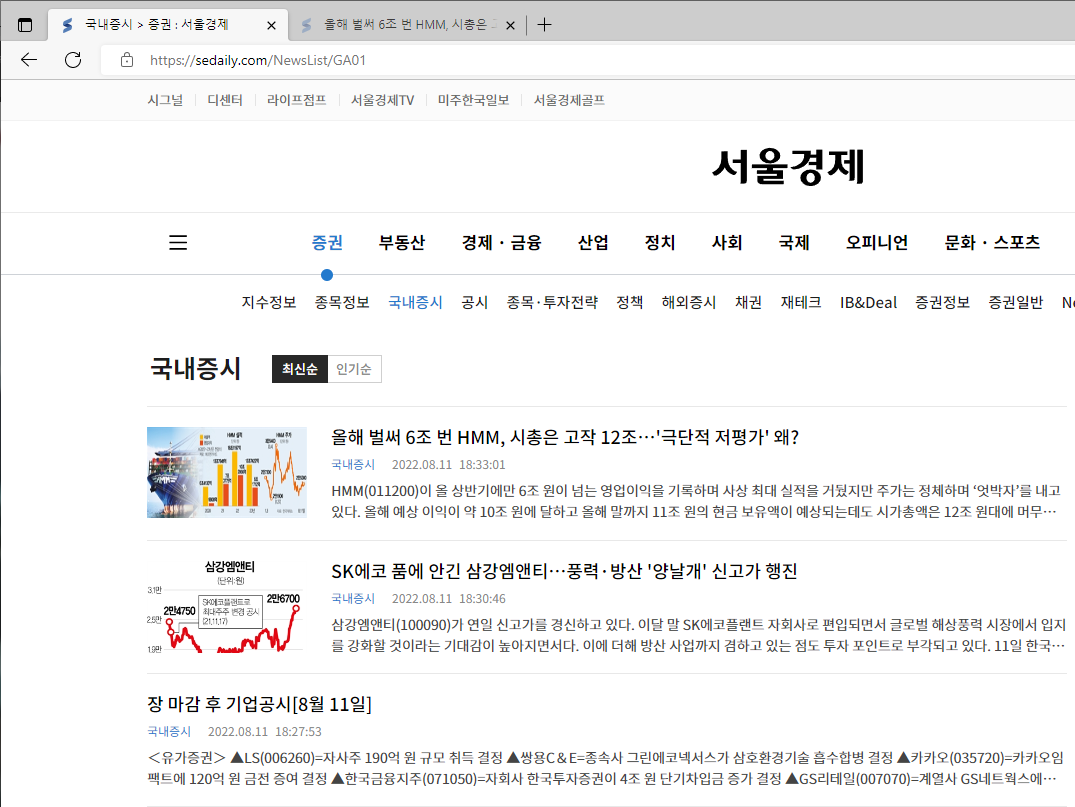Select the 오피니언 main menu
The height and width of the screenshot is (807, 1075).
[877, 242]
